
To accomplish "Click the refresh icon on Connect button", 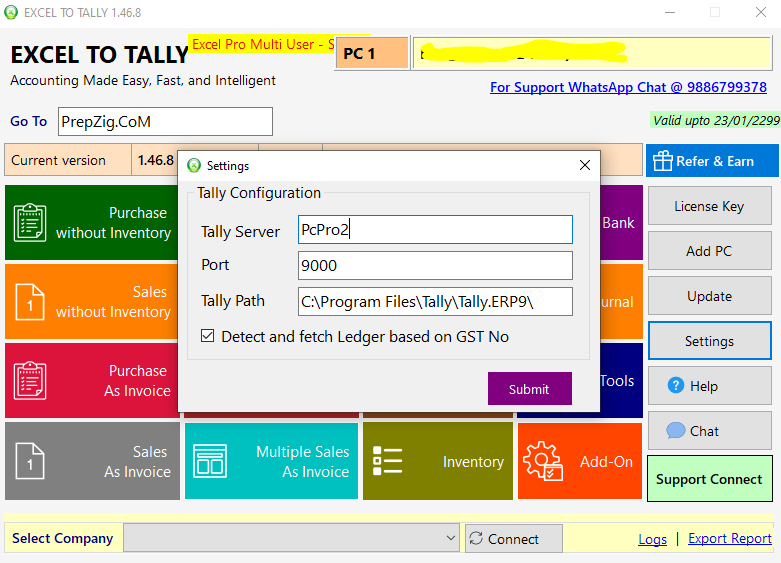I will point(476,538).
